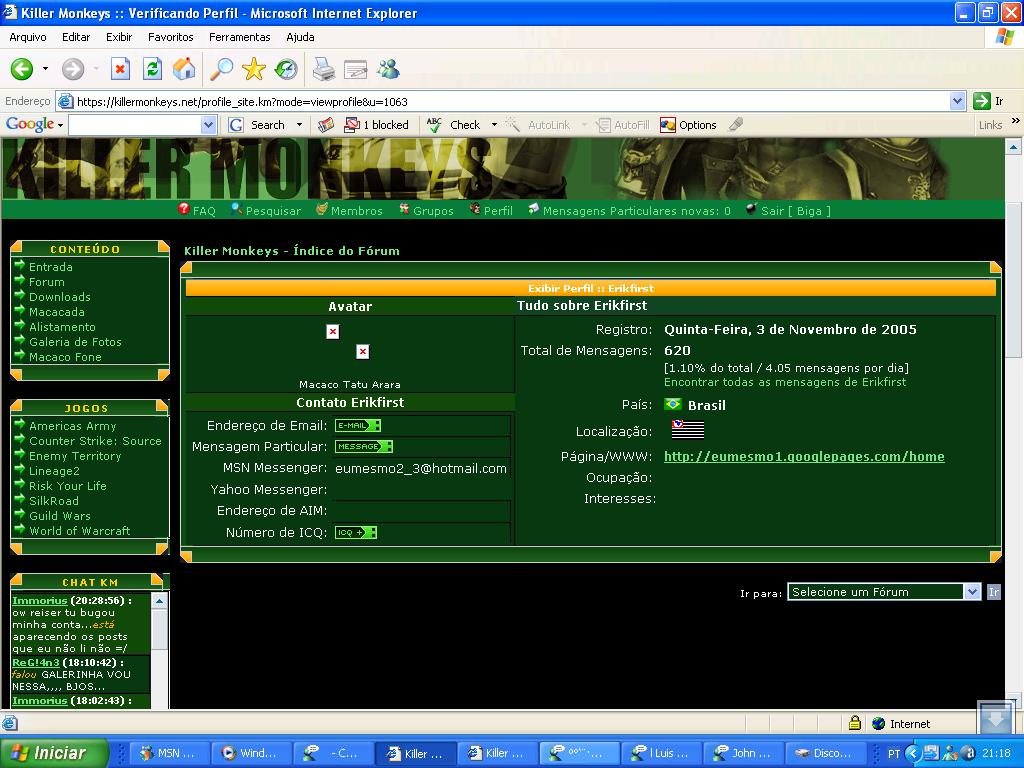Open the eumesmo1.googlepages.com link
The height and width of the screenshot is (768, 1024).
804,456
